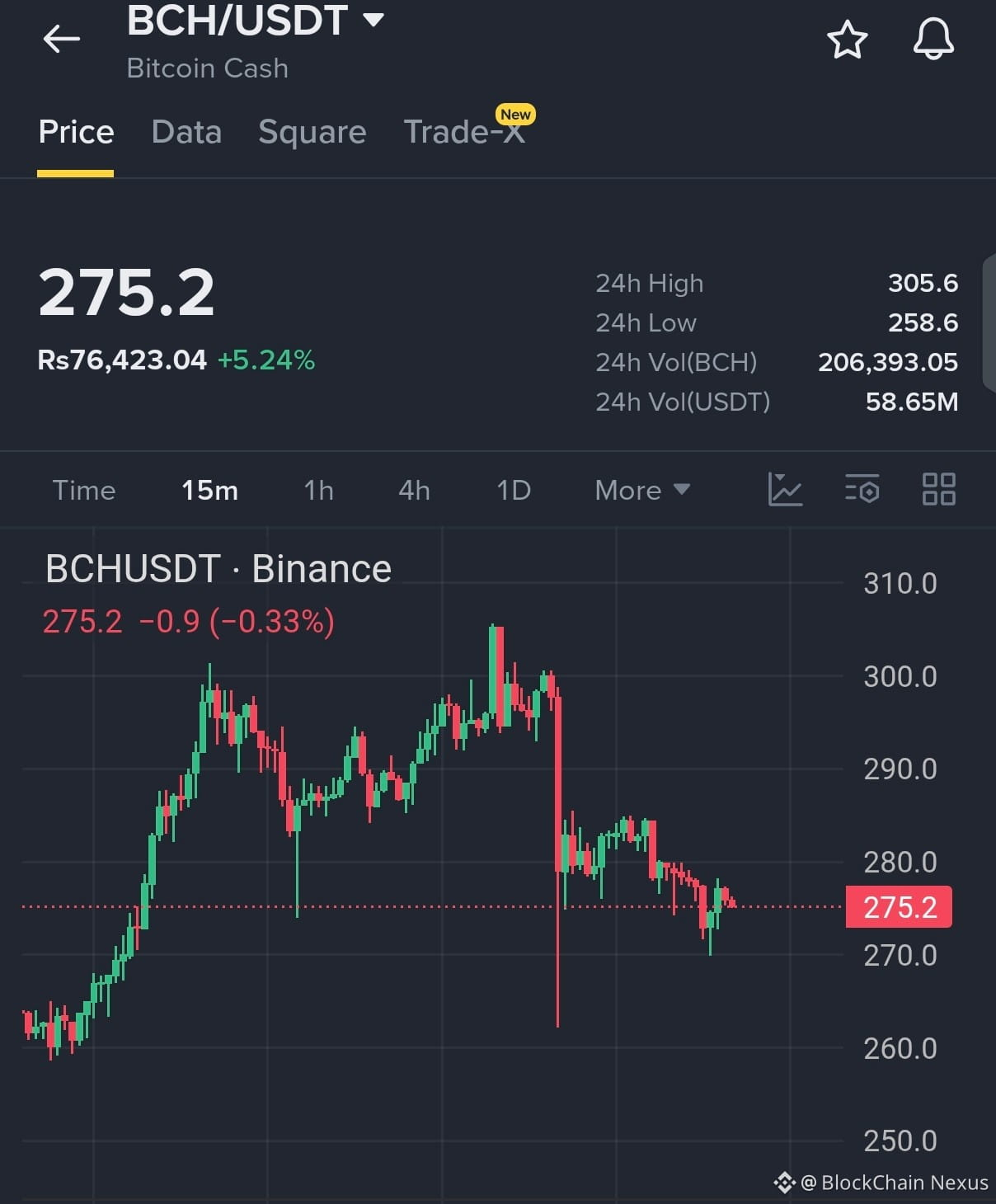Screen dimensions: 996x1204
Task: Expand the BCH/USDT pair selector arrow
Action: coord(373,20)
